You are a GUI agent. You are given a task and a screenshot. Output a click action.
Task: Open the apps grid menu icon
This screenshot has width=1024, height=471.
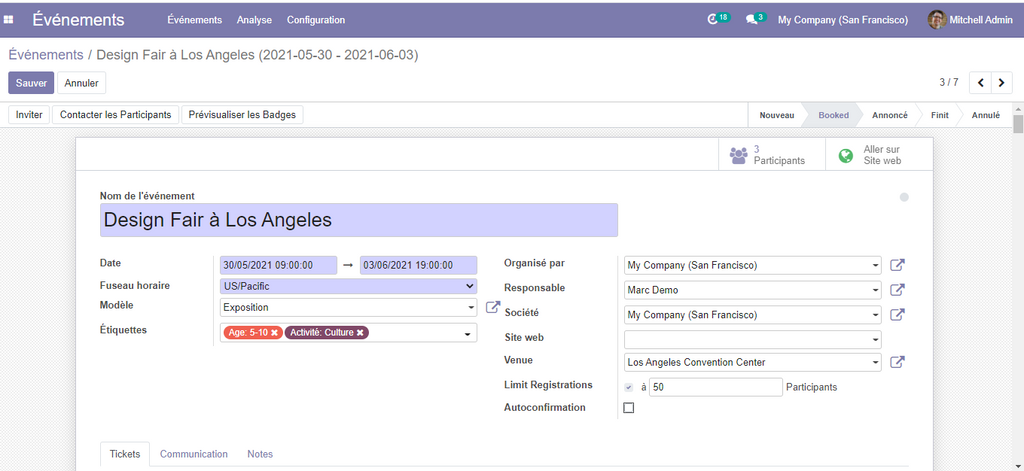[8, 20]
